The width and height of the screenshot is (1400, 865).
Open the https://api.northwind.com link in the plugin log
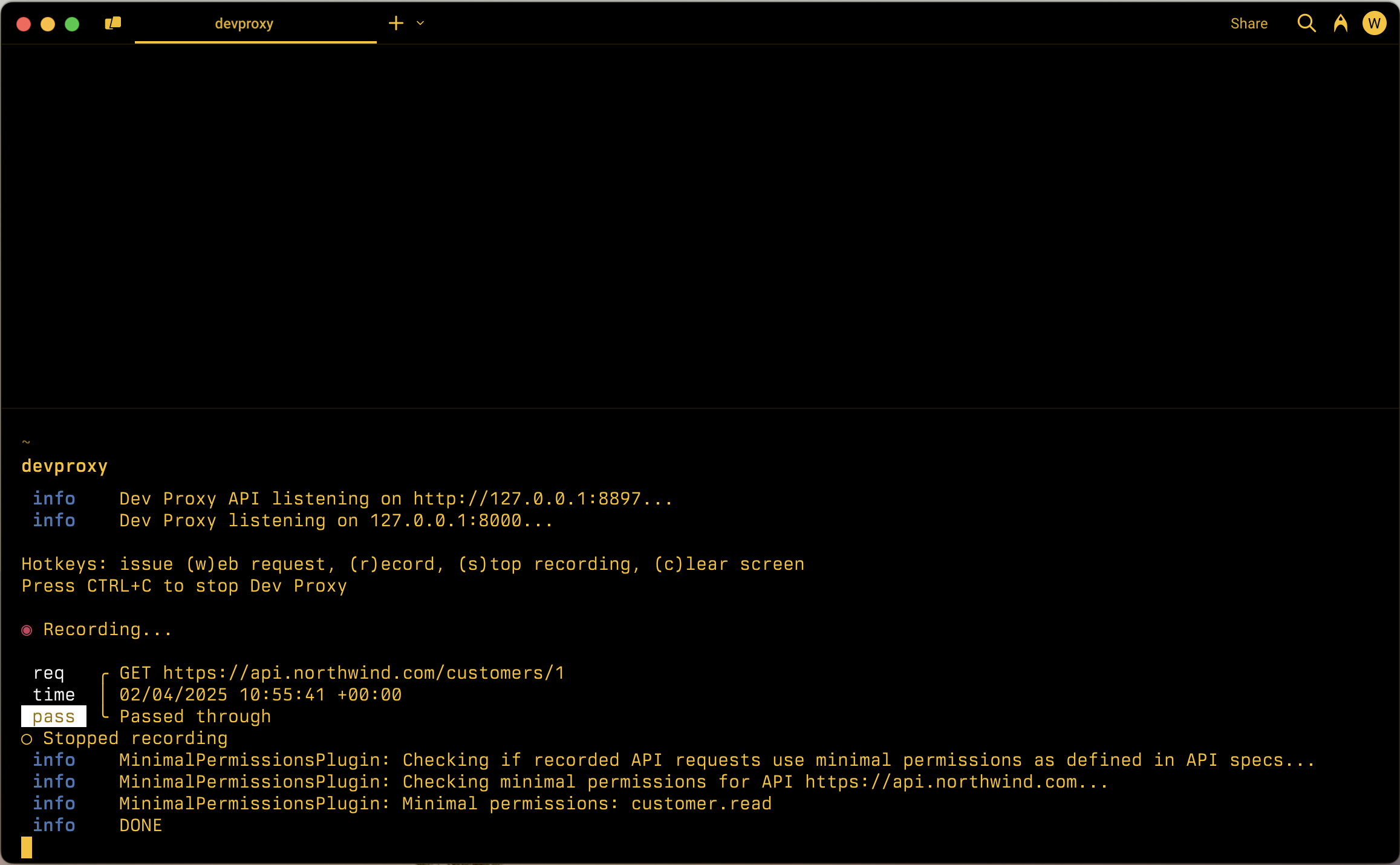tap(940, 782)
